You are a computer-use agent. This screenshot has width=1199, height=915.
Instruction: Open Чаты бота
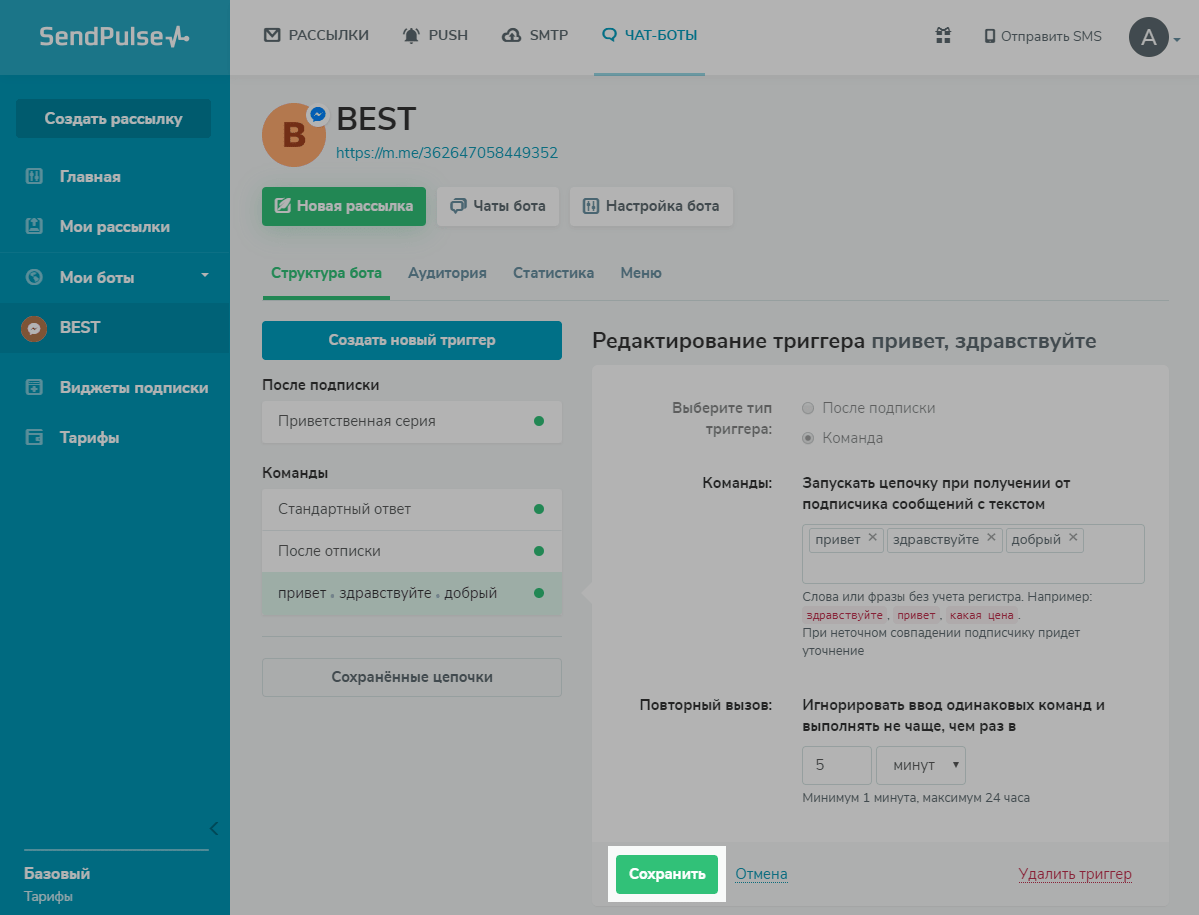click(498, 206)
